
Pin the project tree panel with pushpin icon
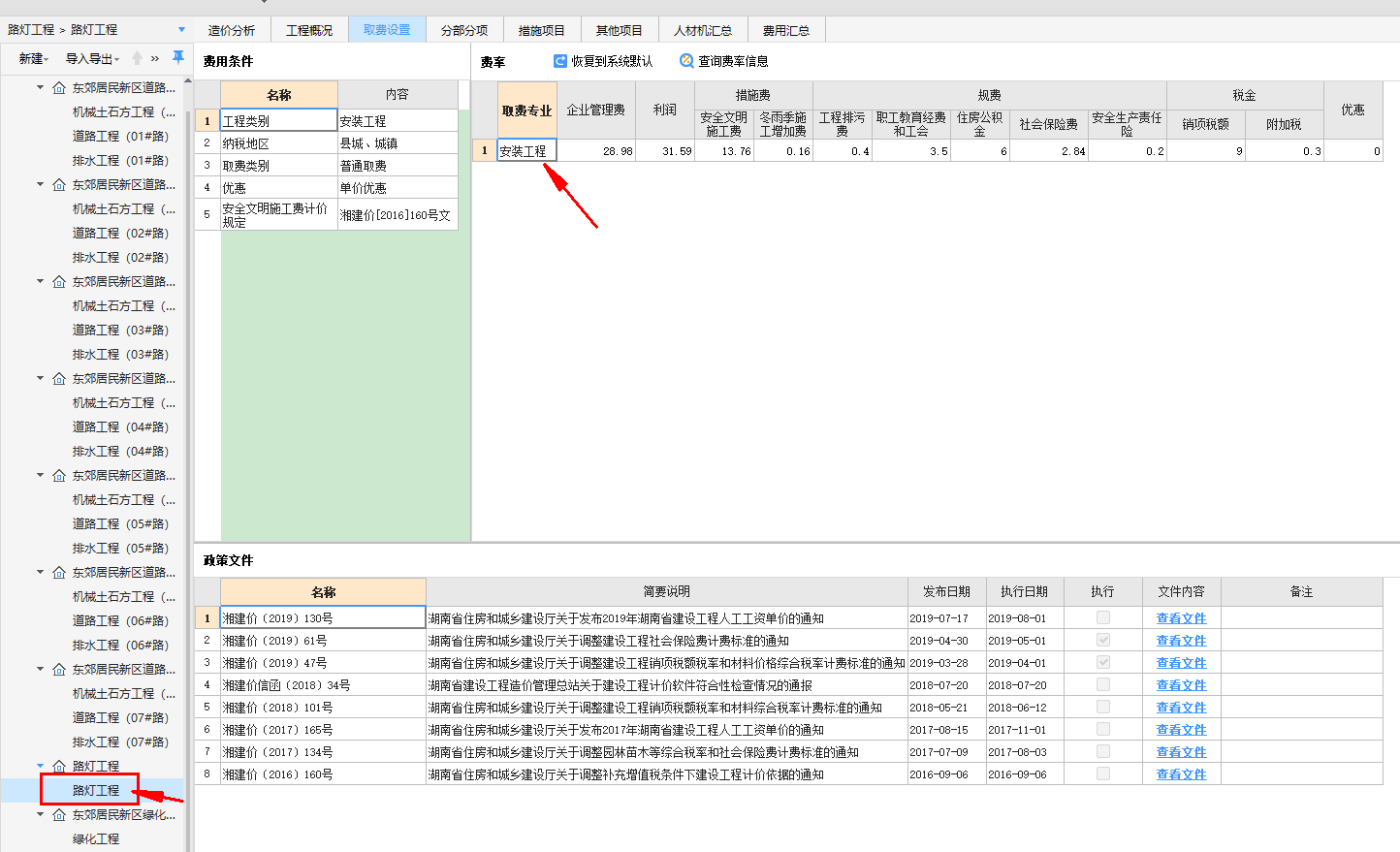[178, 58]
